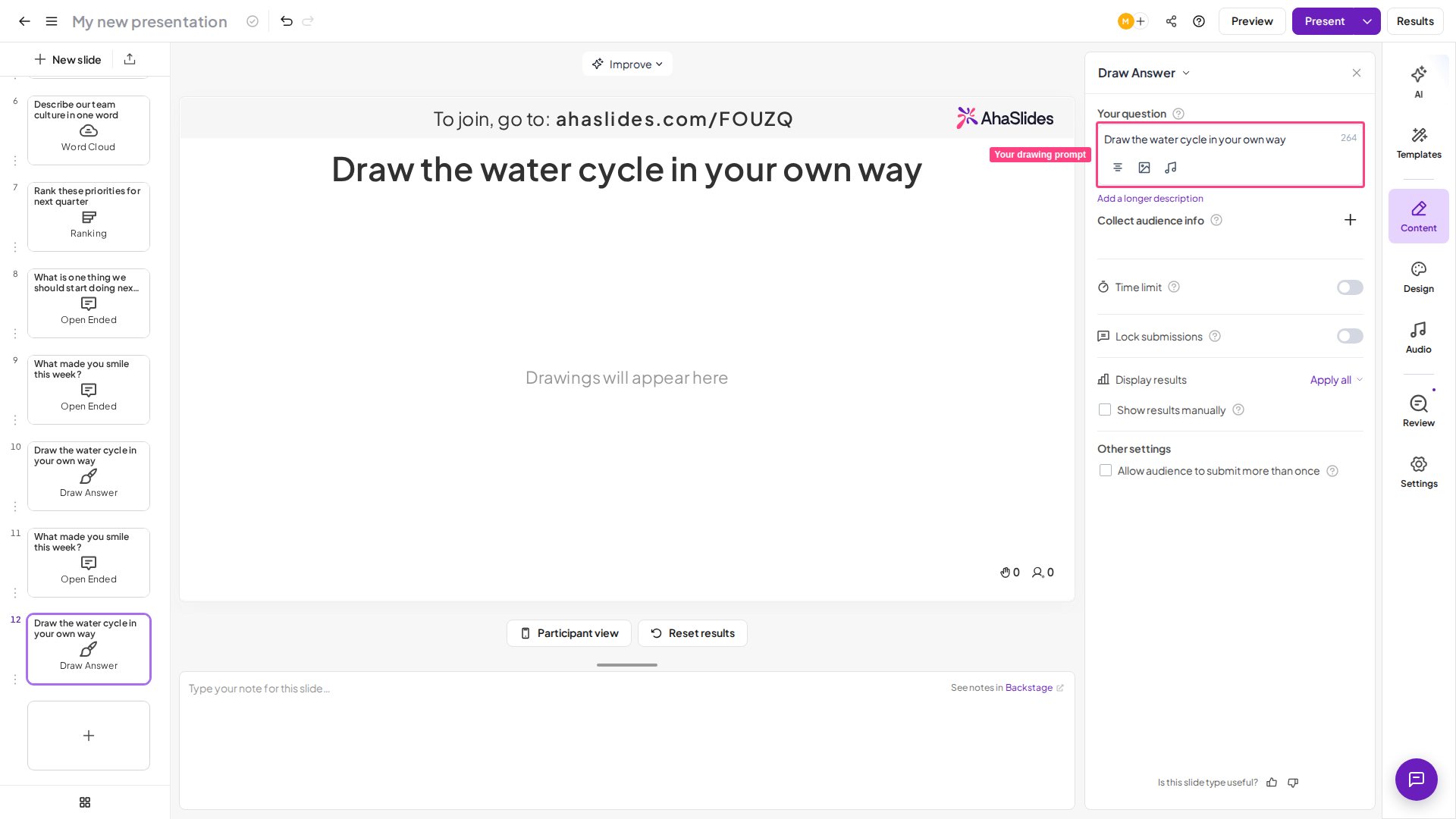
Task: Invite collaborator with plus icon beside avatar
Action: click(x=1141, y=21)
